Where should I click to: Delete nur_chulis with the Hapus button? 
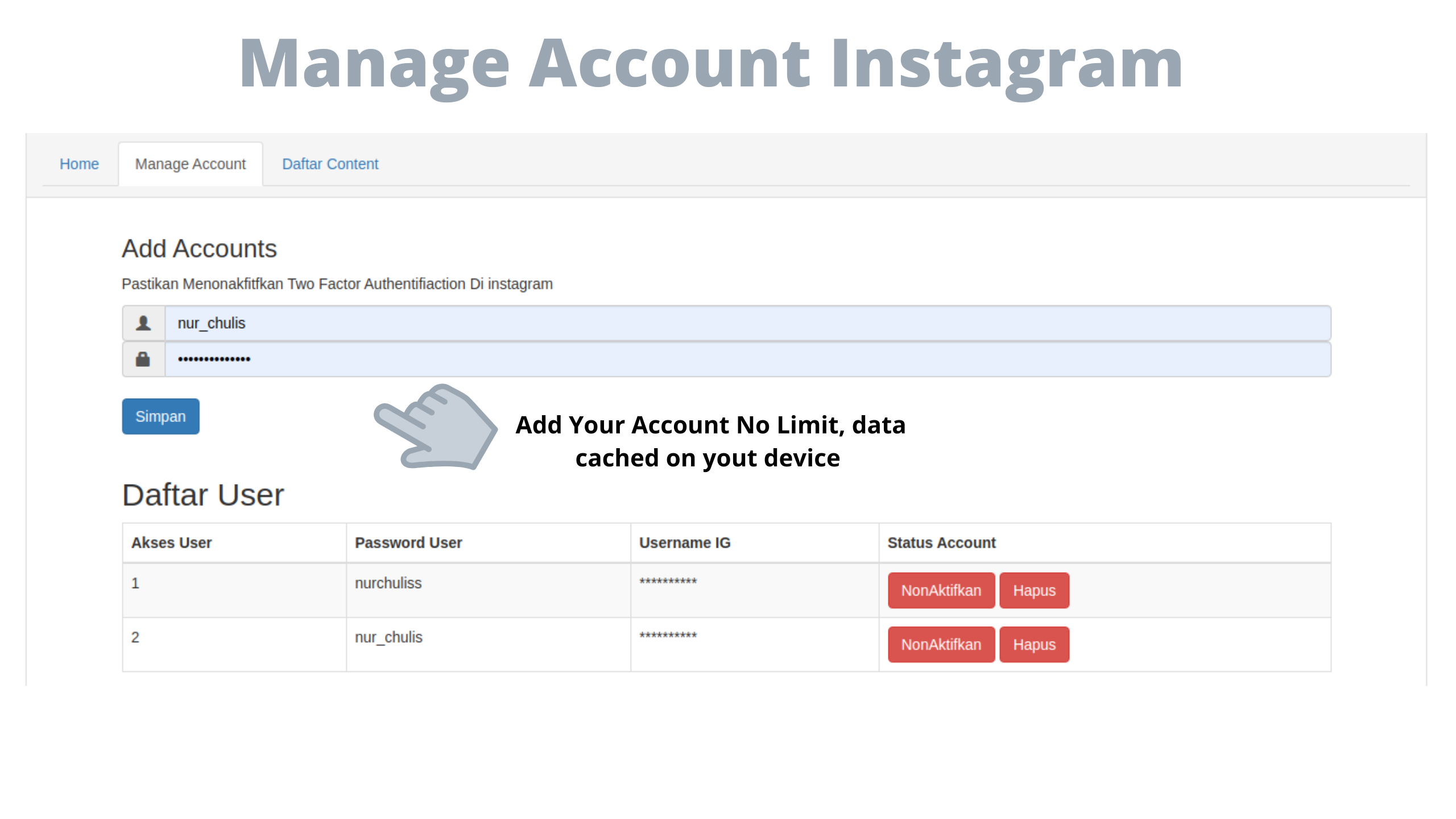click(x=1034, y=644)
